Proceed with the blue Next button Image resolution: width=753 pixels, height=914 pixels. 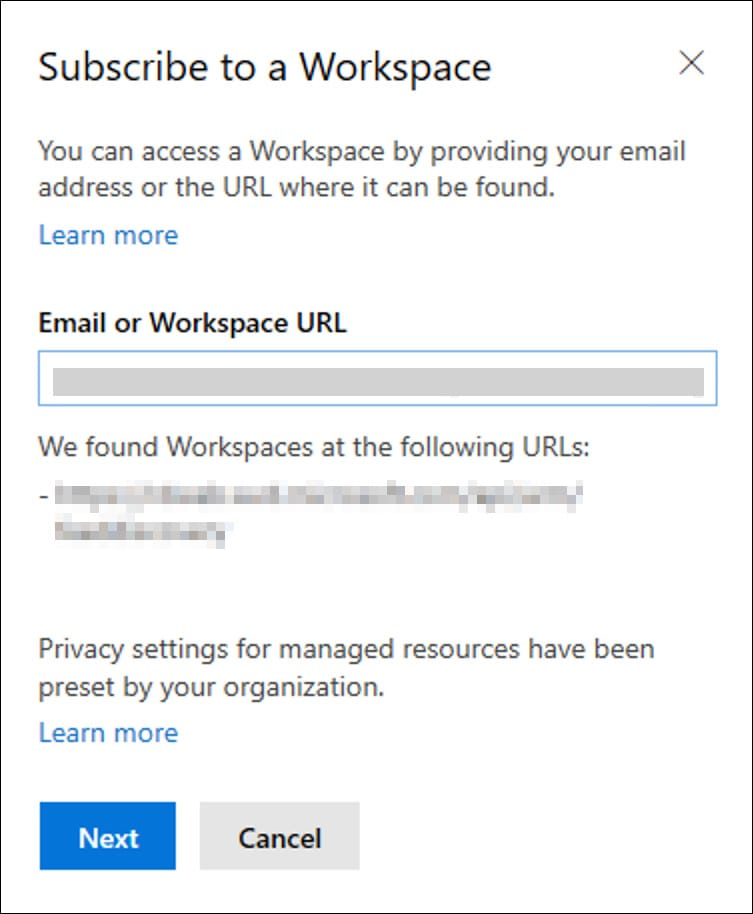(108, 836)
